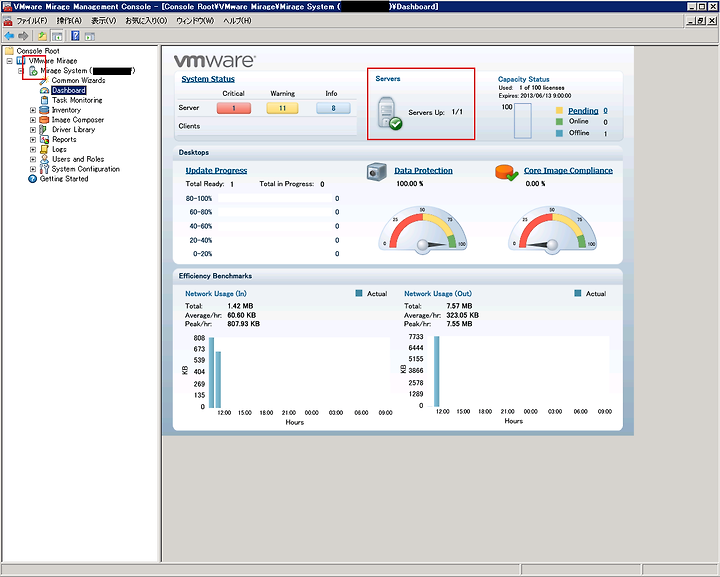Toggle show/hide console tree button
The height and width of the screenshot is (577, 720).
[57, 36]
